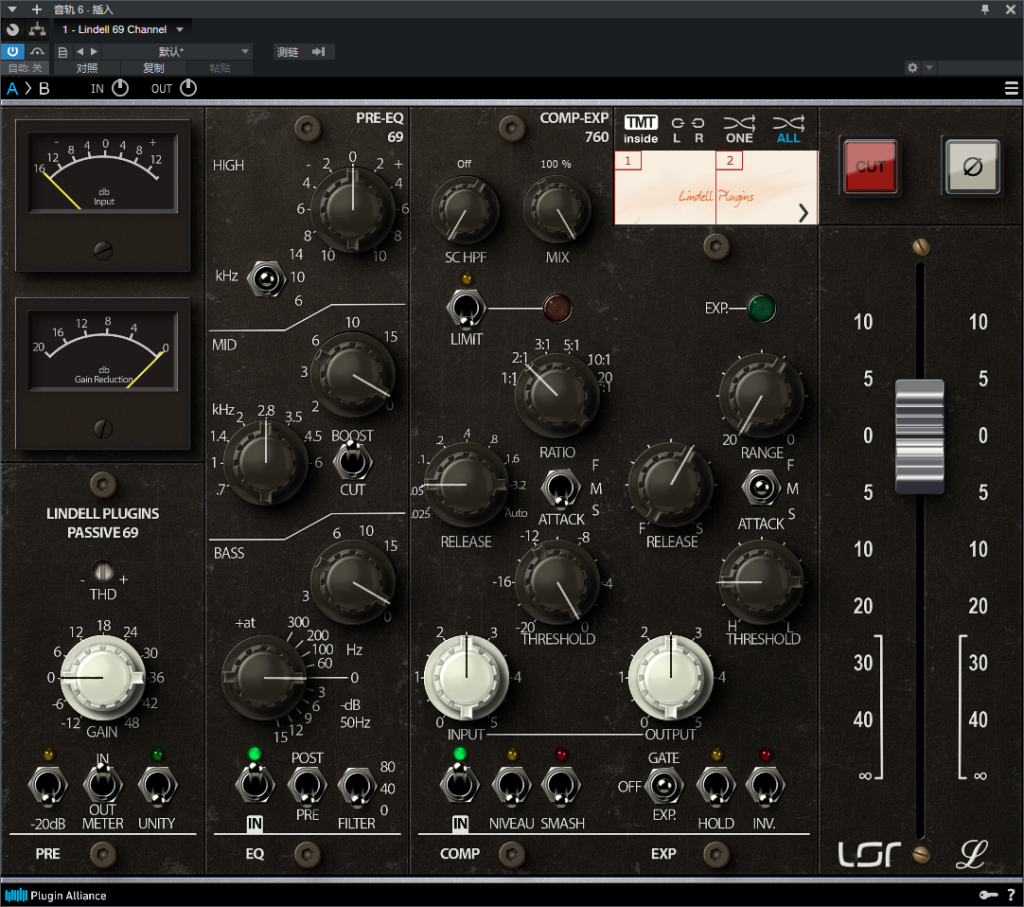Toggle the -20dB pad switch

pyautogui.click(x=48, y=786)
